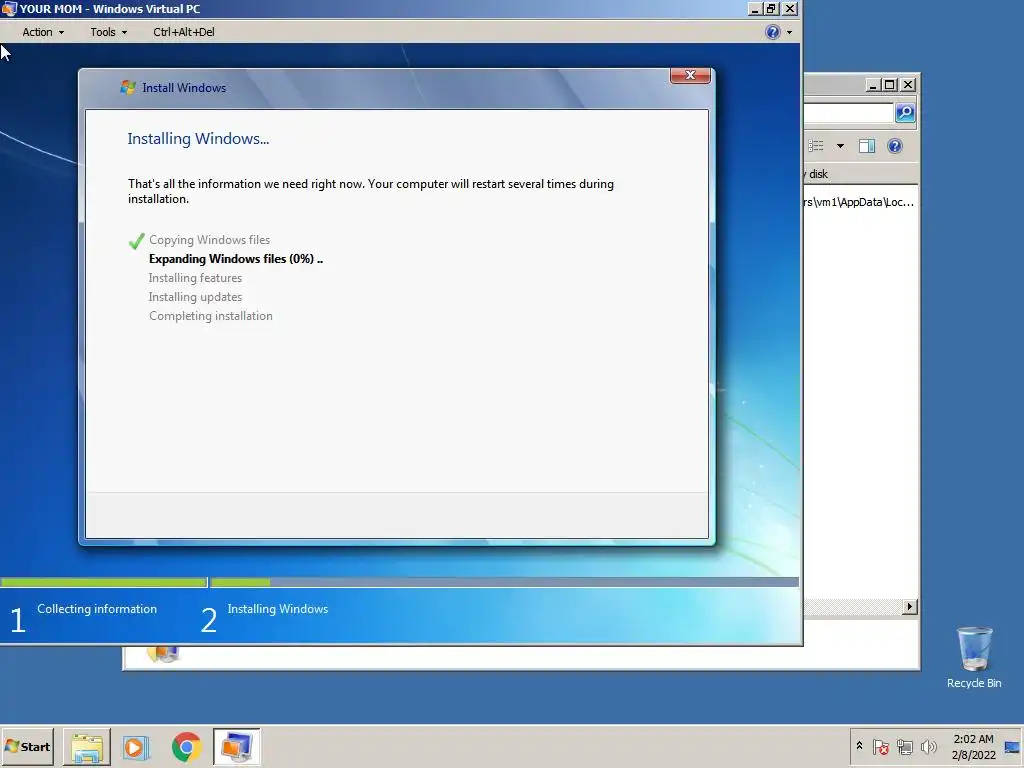
Task: Click the change view icon in Explorer
Action: coord(816,146)
